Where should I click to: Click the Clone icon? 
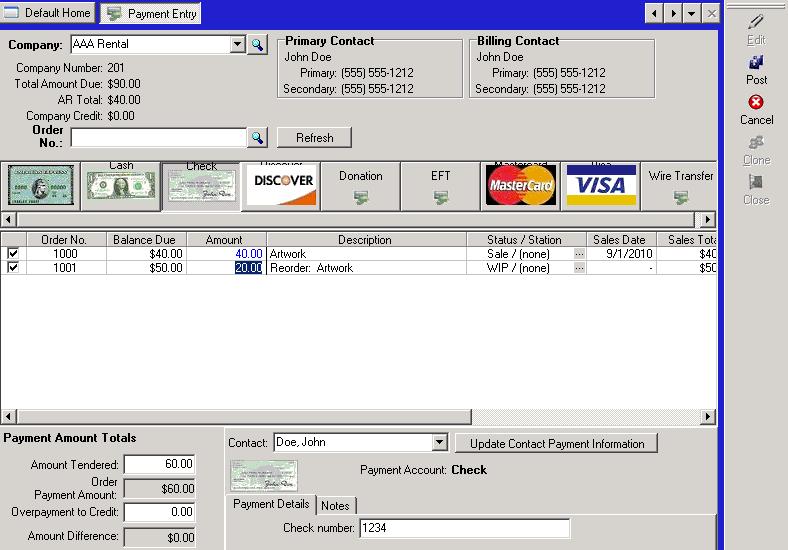[756, 142]
